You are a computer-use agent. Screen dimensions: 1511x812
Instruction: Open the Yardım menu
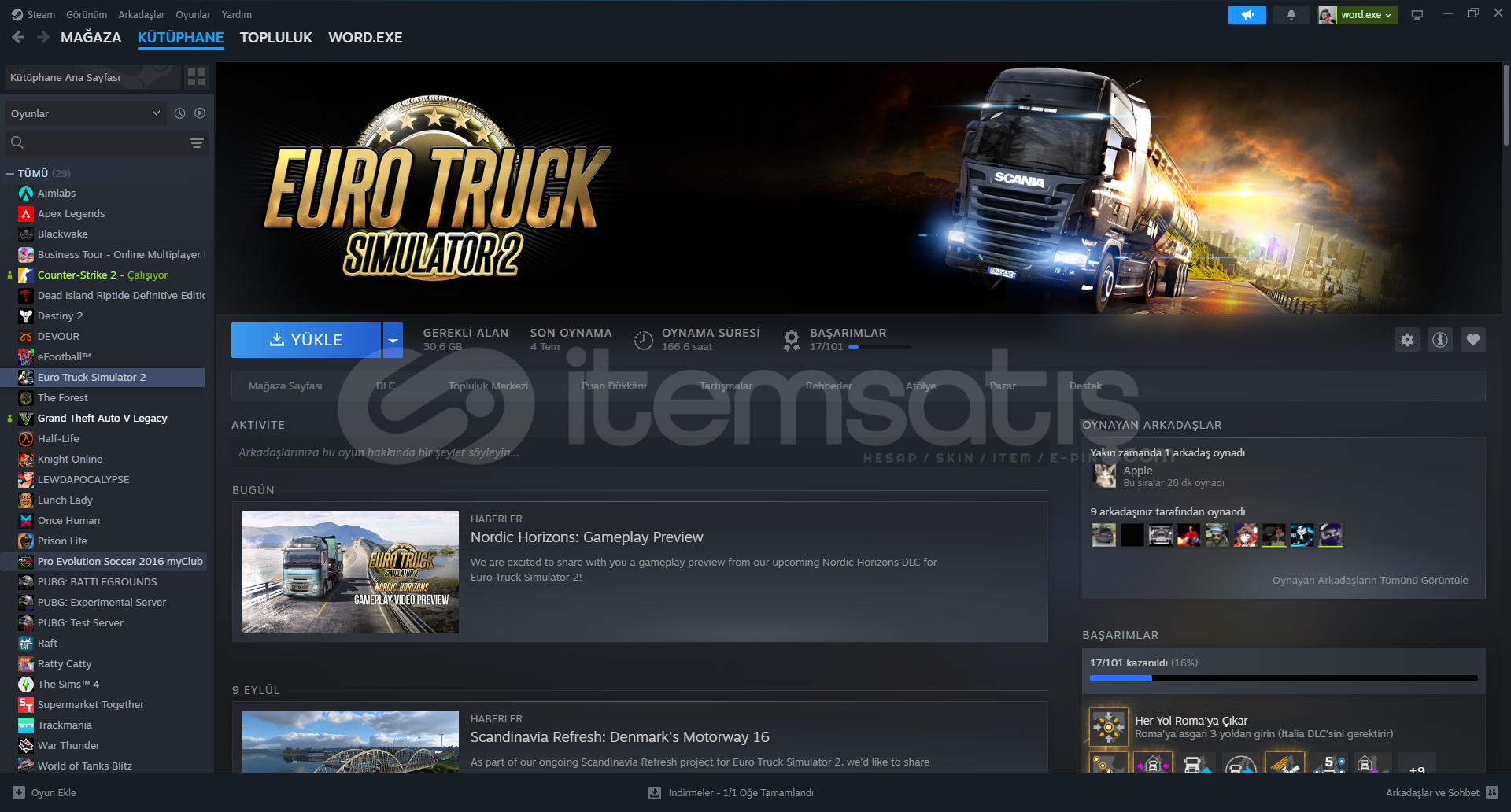[237, 14]
